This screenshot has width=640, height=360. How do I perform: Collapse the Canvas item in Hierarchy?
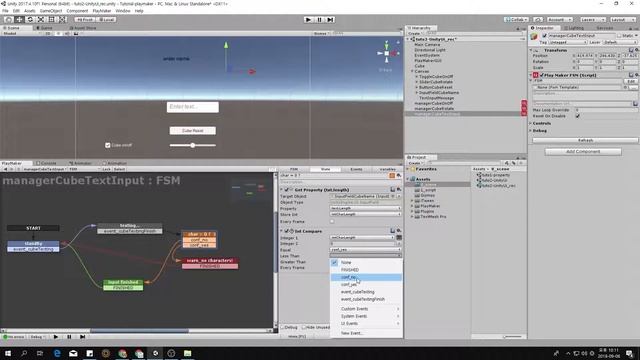pos(412,71)
